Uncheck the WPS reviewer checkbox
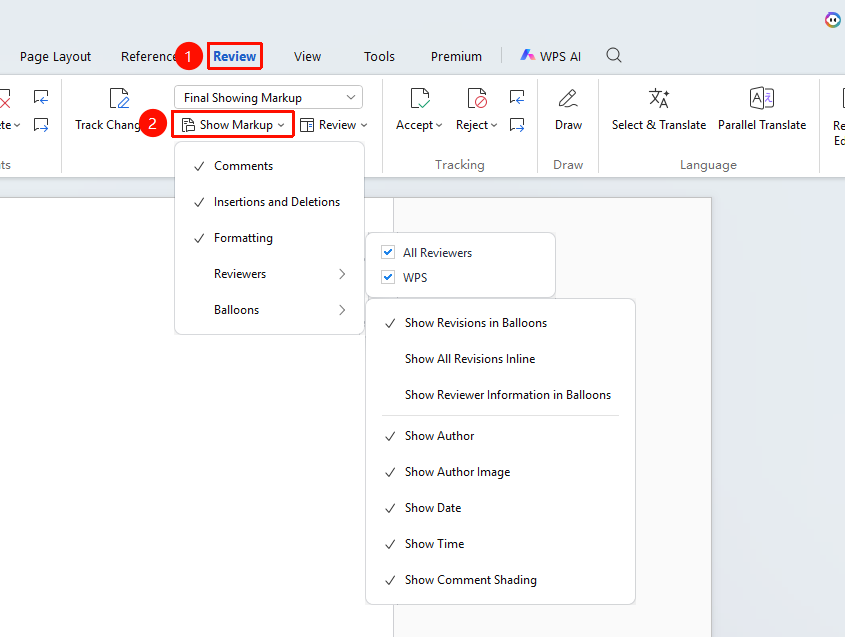The height and width of the screenshot is (637, 845). [x=388, y=277]
